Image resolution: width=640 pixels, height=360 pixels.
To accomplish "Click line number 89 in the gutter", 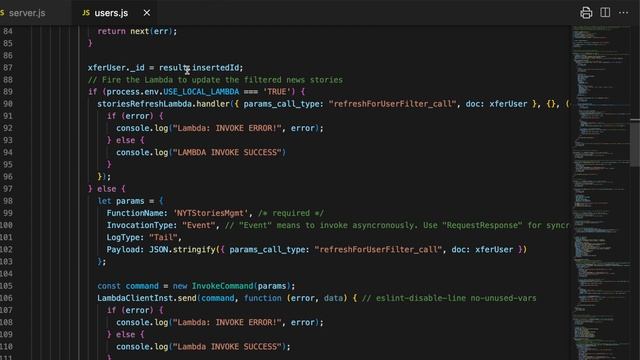I will (x=8, y=92).
